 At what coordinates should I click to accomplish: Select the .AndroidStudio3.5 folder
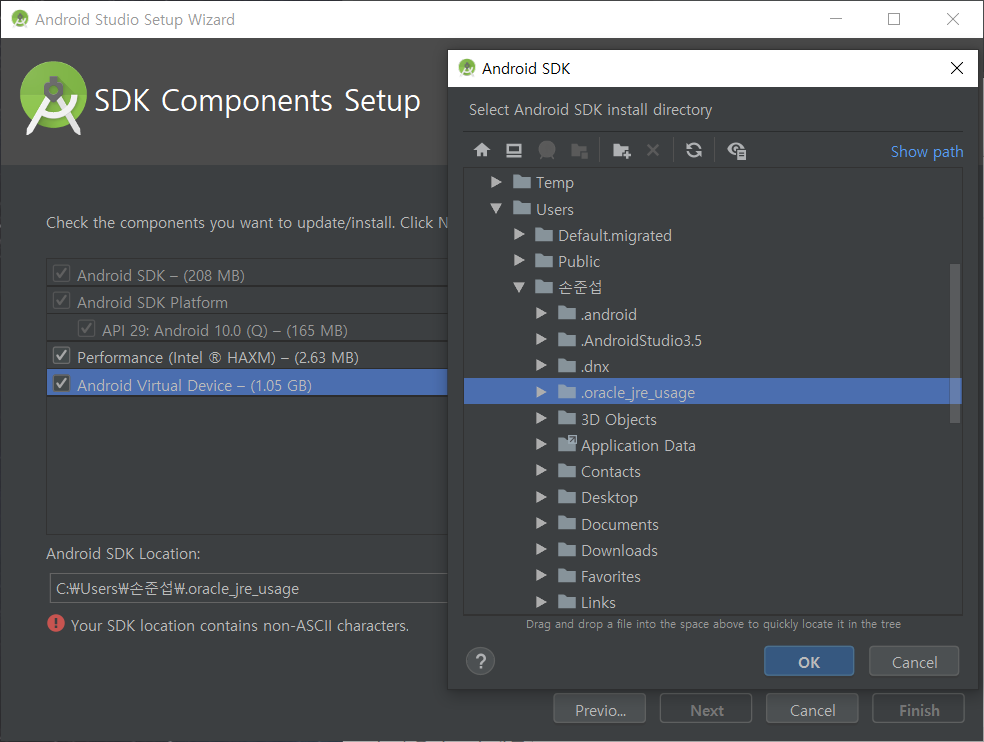pyautogui.click(x=640, y=340)
